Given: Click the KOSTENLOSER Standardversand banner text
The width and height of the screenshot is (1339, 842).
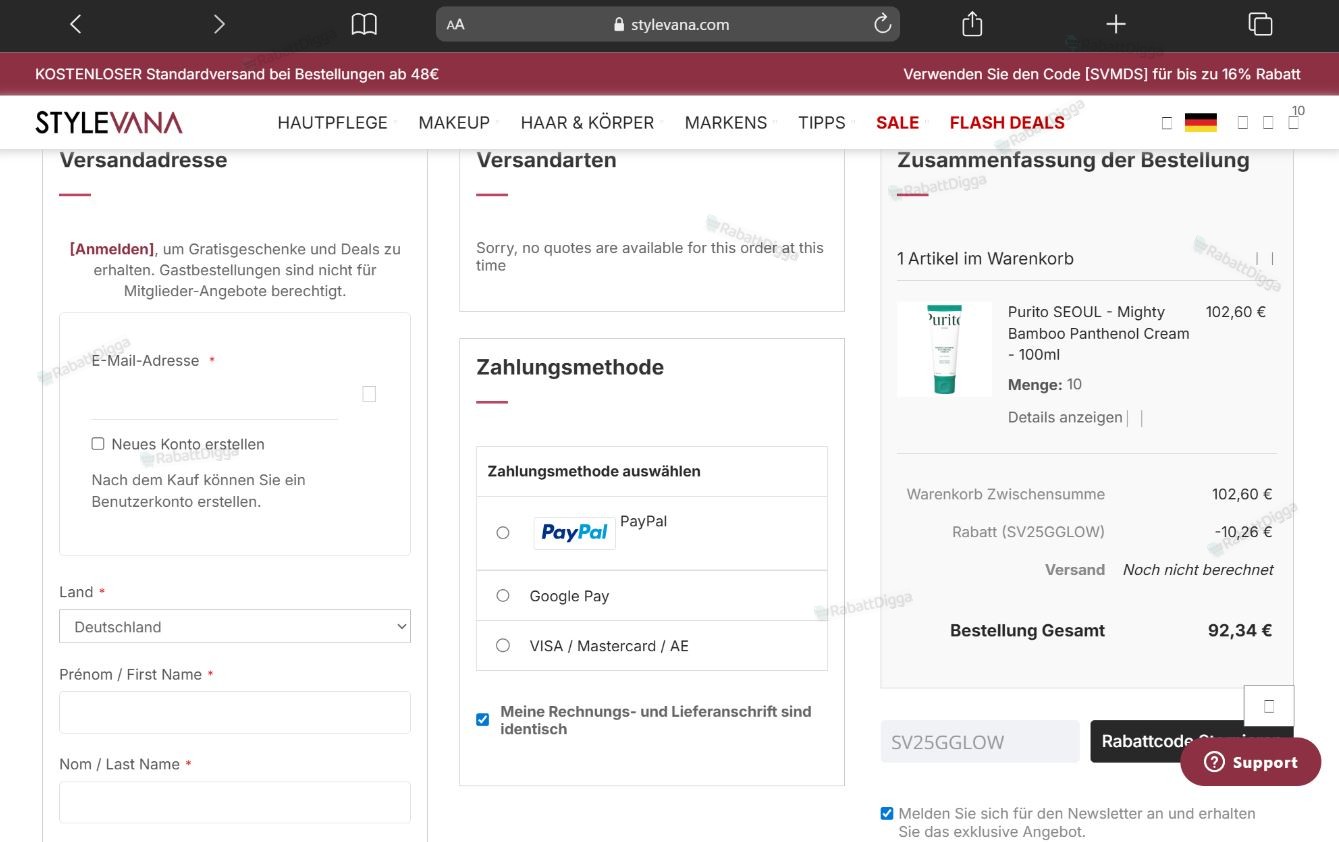Looking at the screenshot, I should coord(237,74).
